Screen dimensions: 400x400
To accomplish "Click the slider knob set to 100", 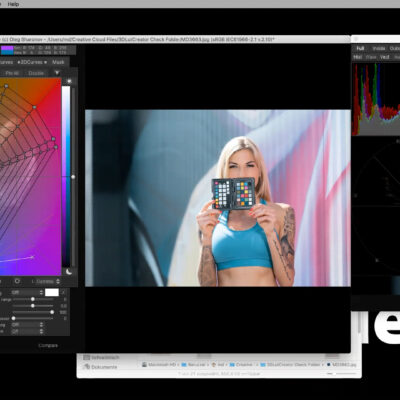I will 52,312.
